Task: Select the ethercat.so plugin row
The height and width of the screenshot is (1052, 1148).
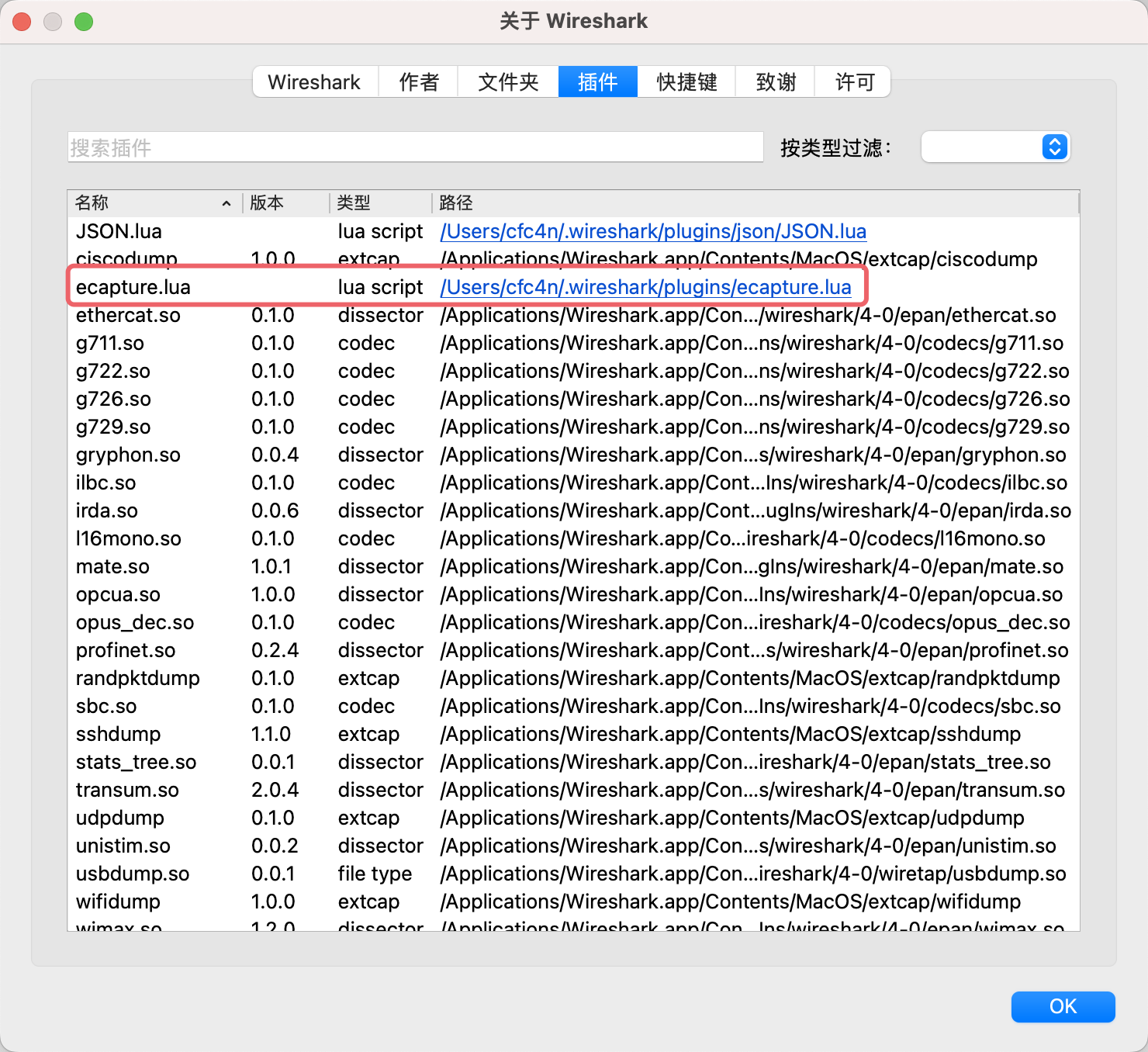Action: (573, 315)
